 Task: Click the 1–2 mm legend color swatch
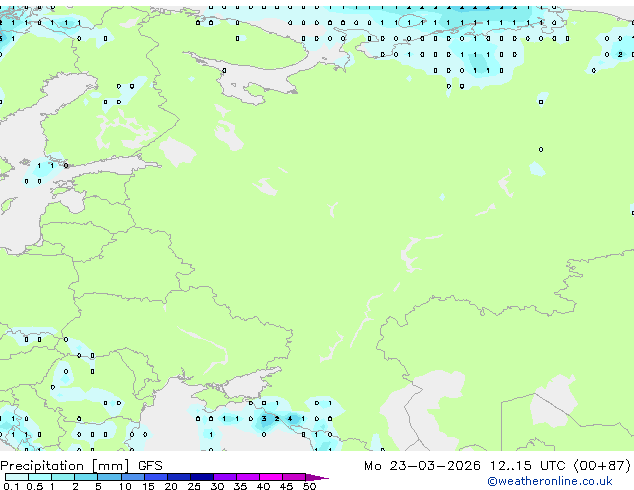coord(63,477)
